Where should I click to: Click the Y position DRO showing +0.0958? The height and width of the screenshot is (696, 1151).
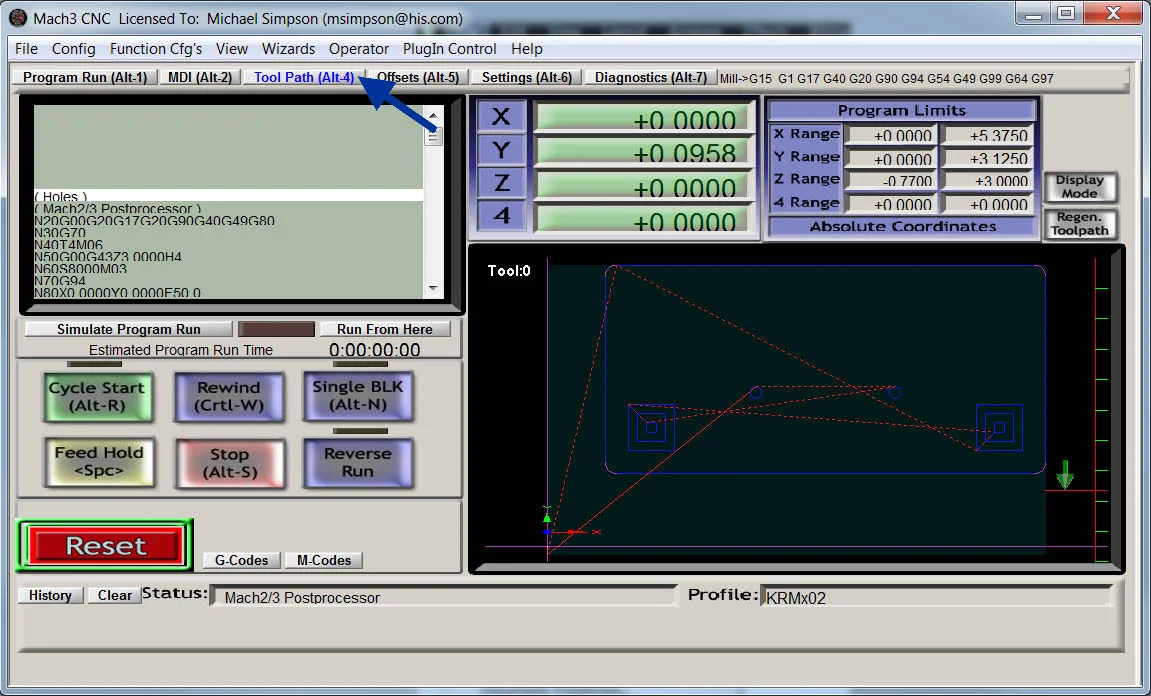(x=643, y=151)
